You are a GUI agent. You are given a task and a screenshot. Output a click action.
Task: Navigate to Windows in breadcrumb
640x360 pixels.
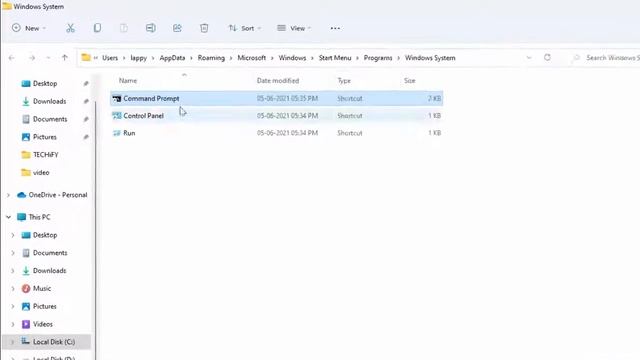[292, 58]
